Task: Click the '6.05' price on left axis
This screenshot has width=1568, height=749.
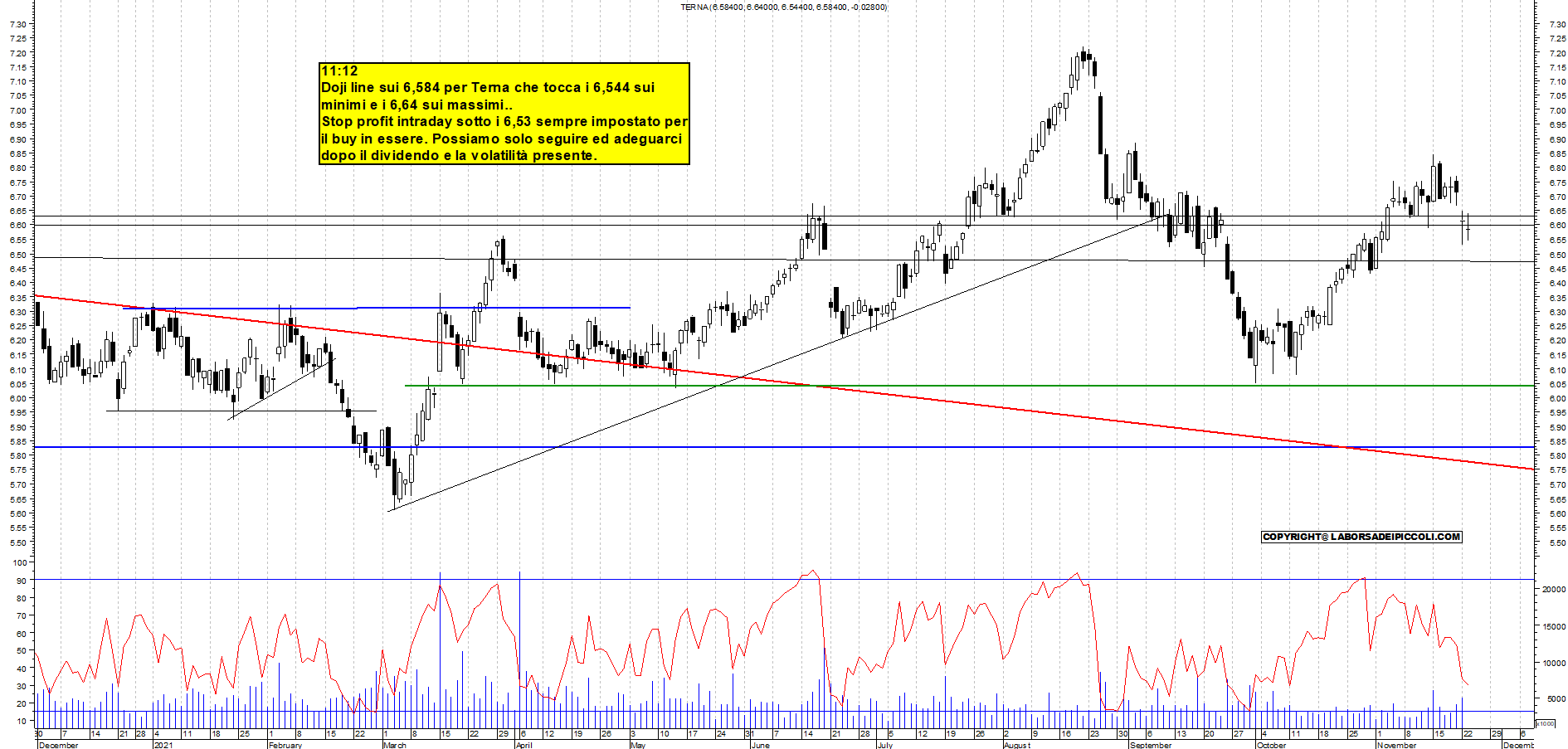Action: tap(17, 384)
